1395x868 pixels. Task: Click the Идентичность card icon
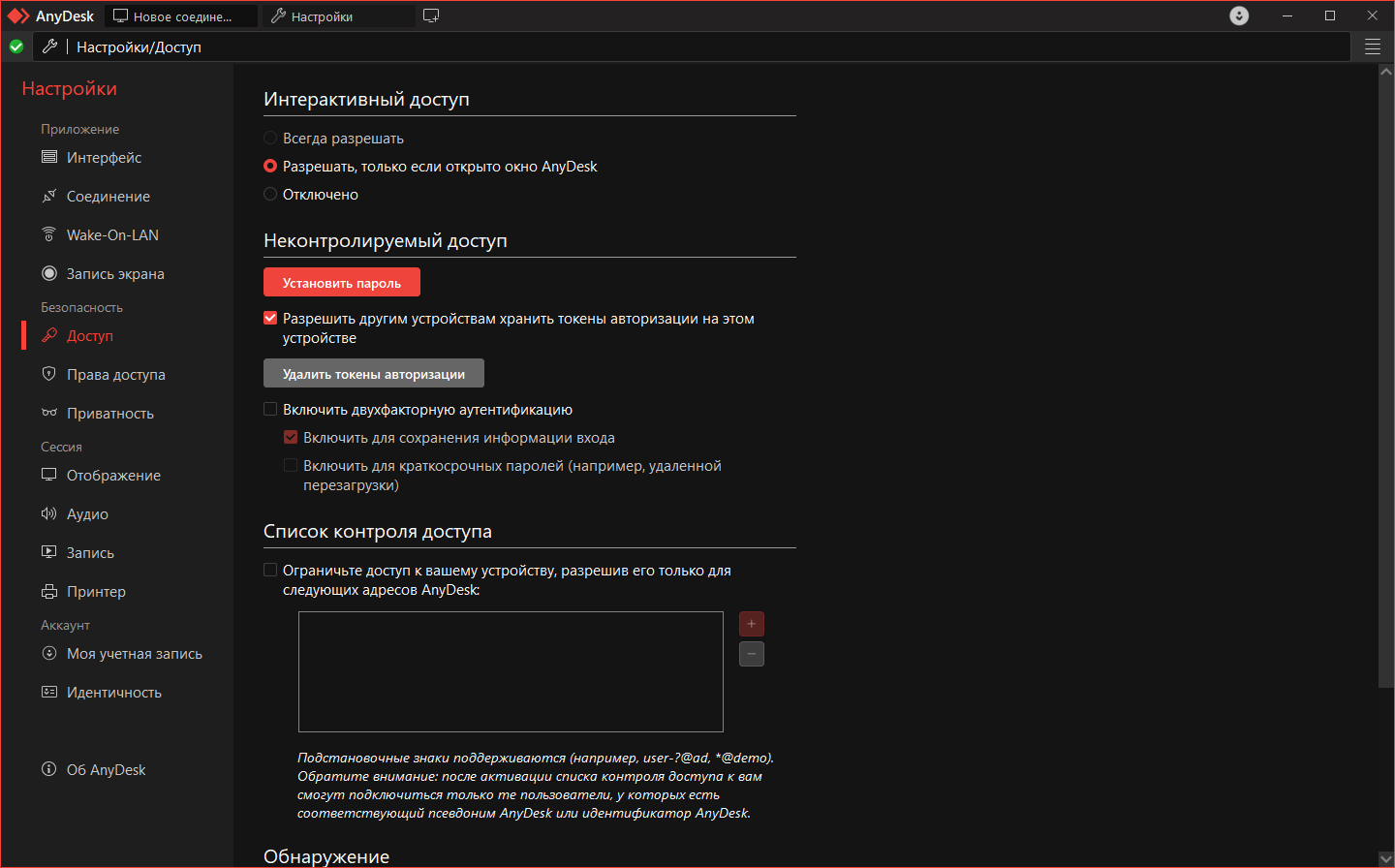49,692
